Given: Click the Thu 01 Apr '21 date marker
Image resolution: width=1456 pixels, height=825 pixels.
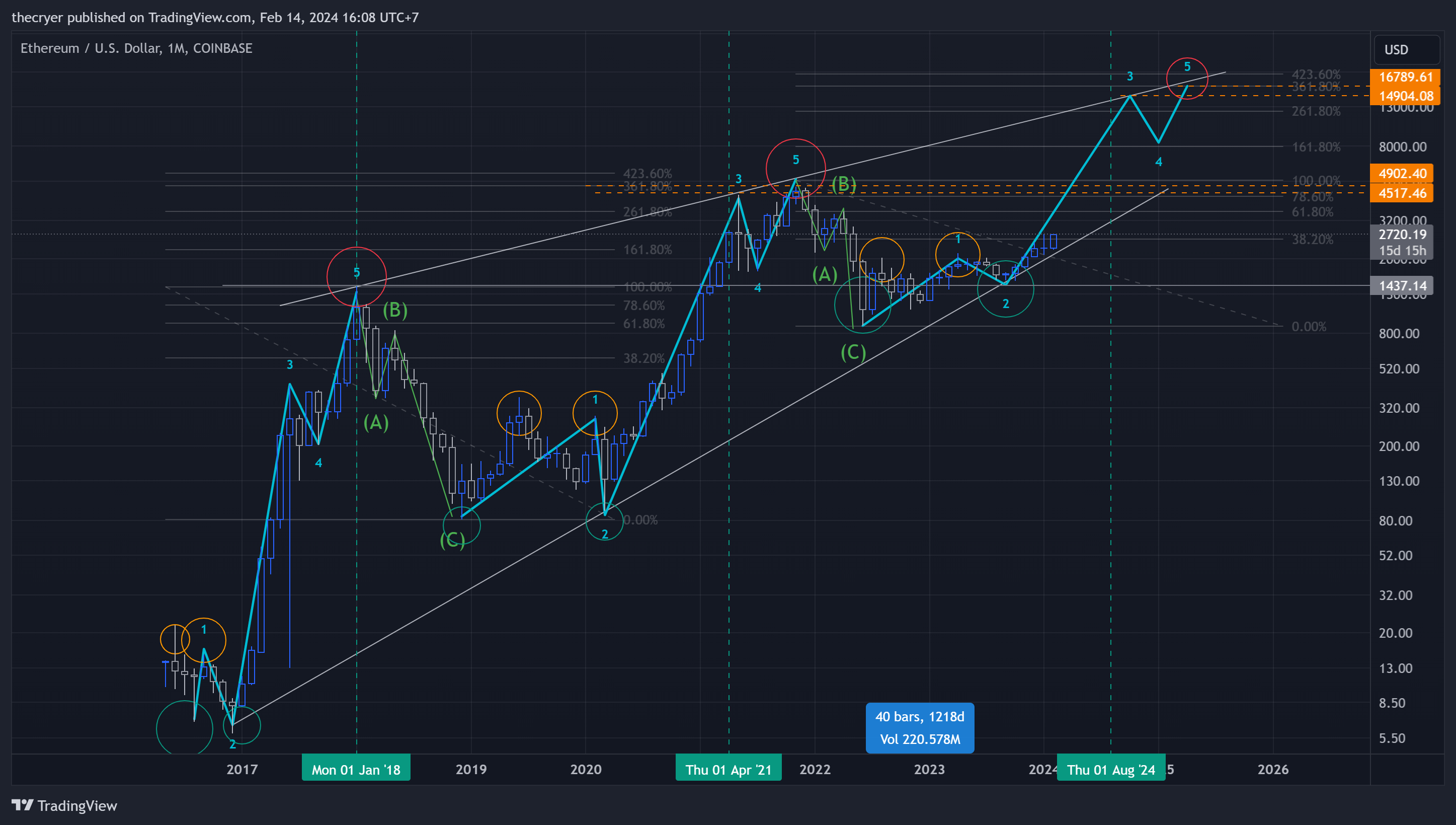Looking at the screenshot, I should [729, 770].
